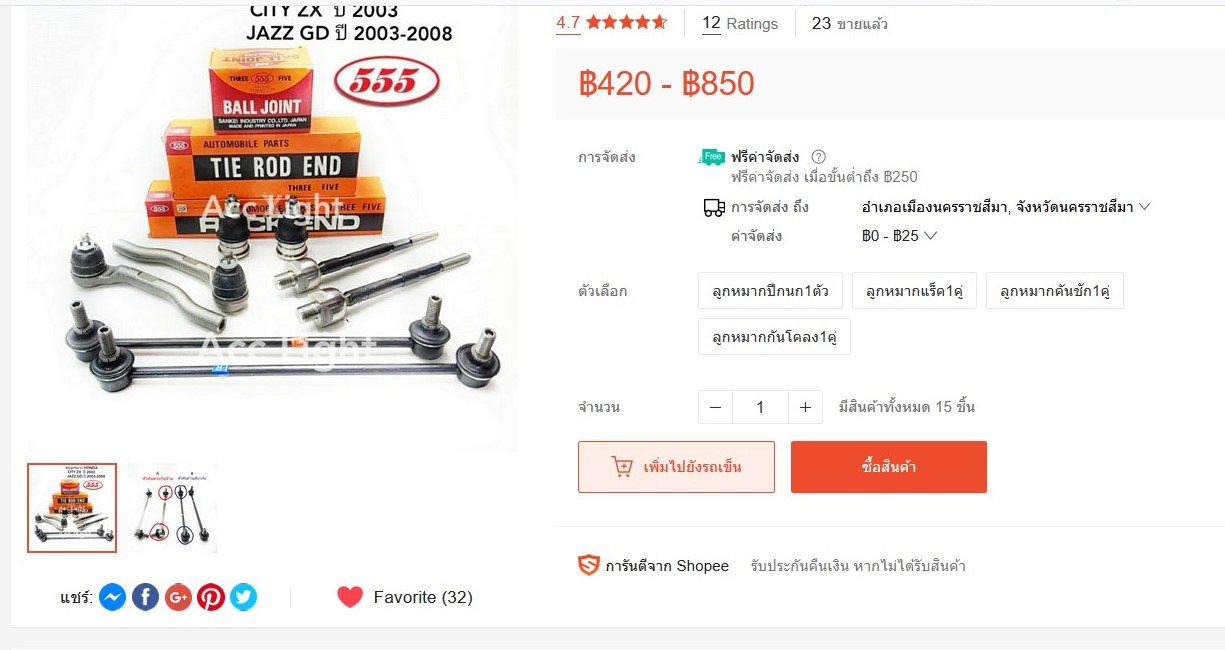Screen dimensions: 1225x650
Task: Click the heart Favorite icon
Action: pos(350,597)
